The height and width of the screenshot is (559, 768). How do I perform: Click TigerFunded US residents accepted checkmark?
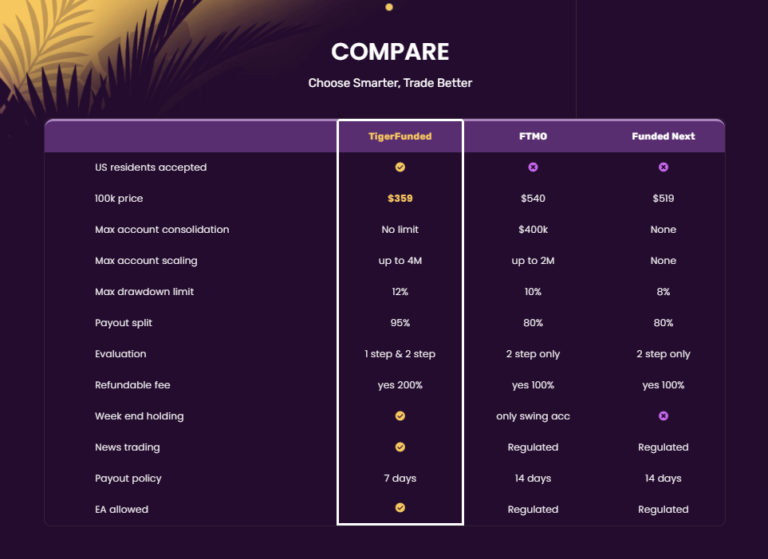coord(400,167)
